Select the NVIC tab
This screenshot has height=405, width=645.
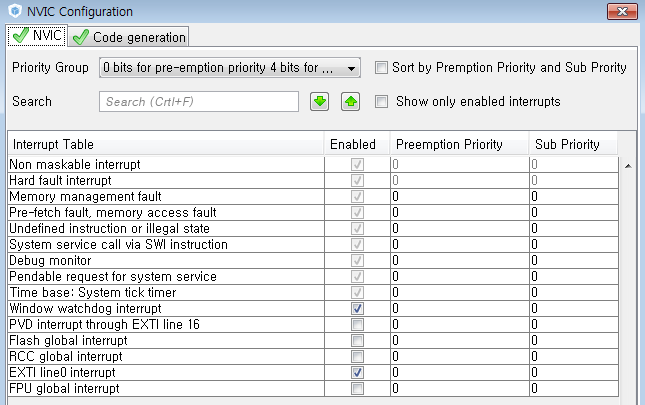tap(37, 36)
